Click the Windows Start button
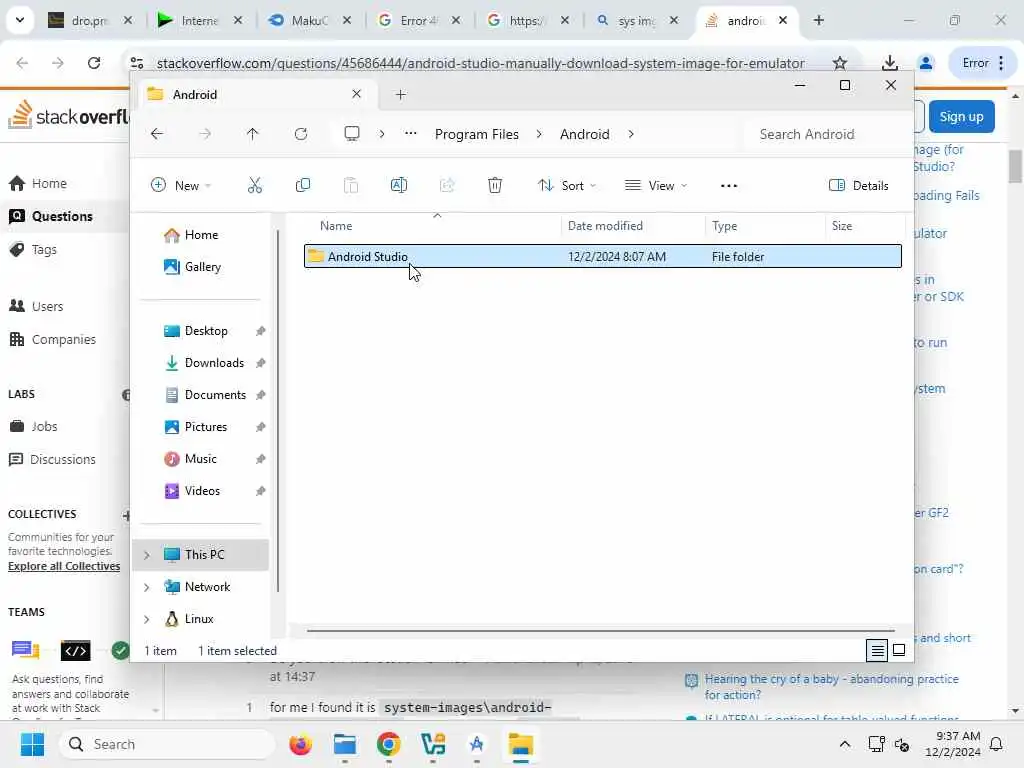 pos(32,744)
